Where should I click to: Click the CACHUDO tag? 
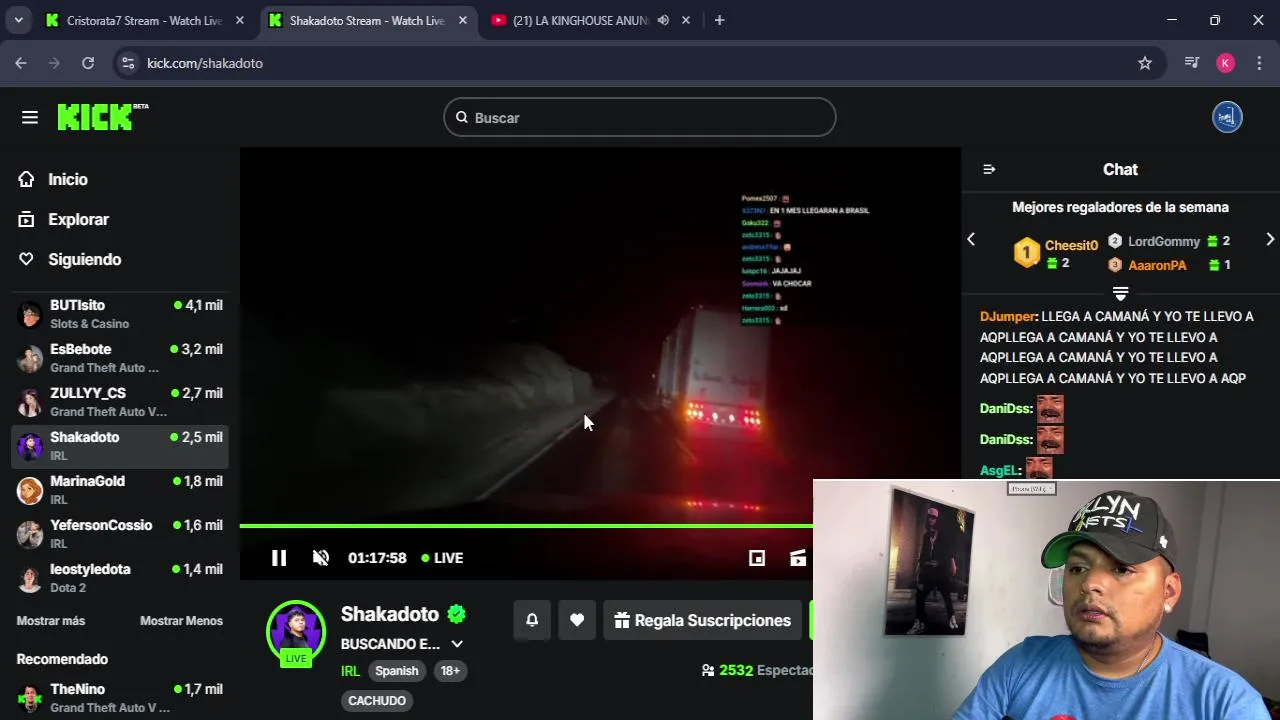(377, 701)
